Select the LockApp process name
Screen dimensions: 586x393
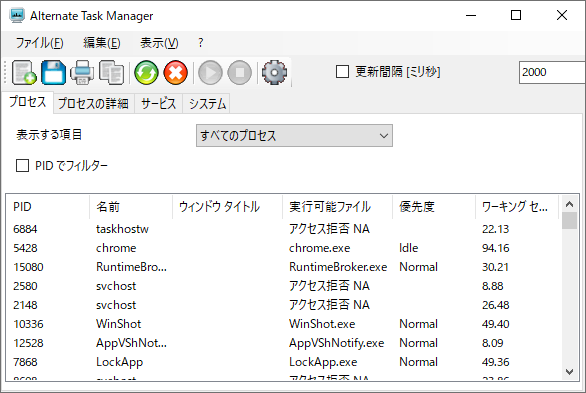coord(120,362)
